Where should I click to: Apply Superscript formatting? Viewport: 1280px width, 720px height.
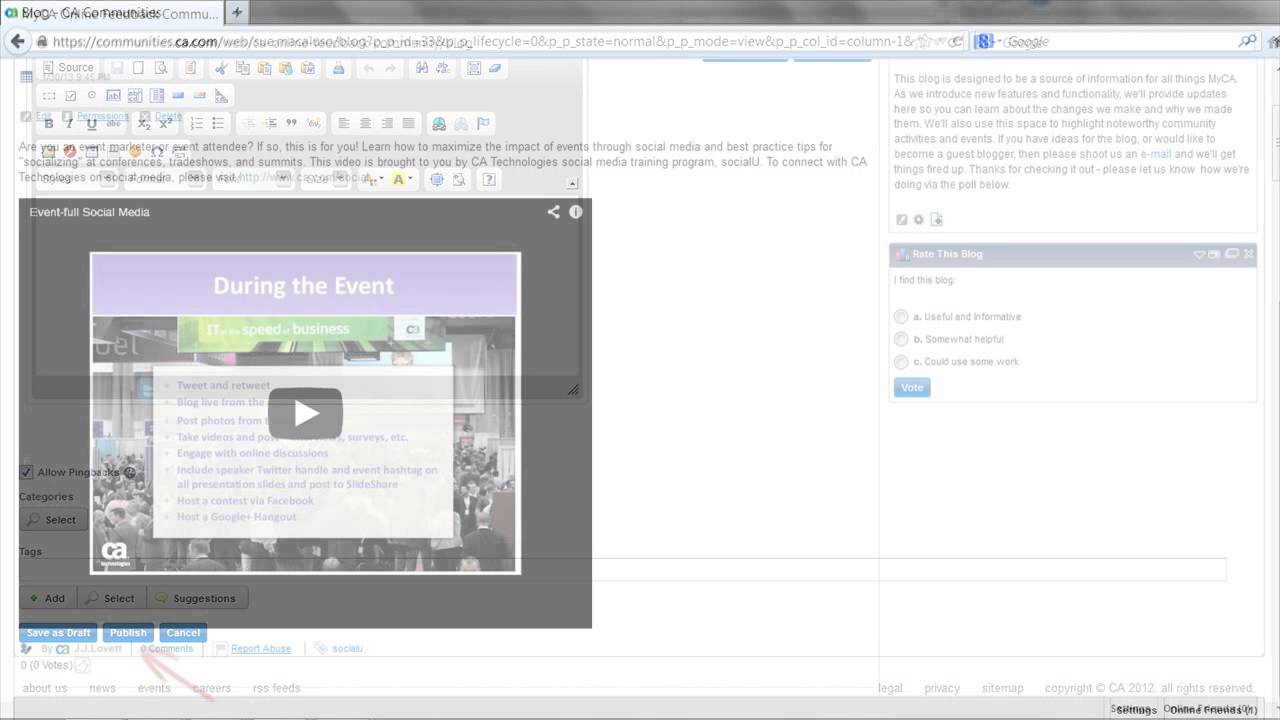pos(165,124)
